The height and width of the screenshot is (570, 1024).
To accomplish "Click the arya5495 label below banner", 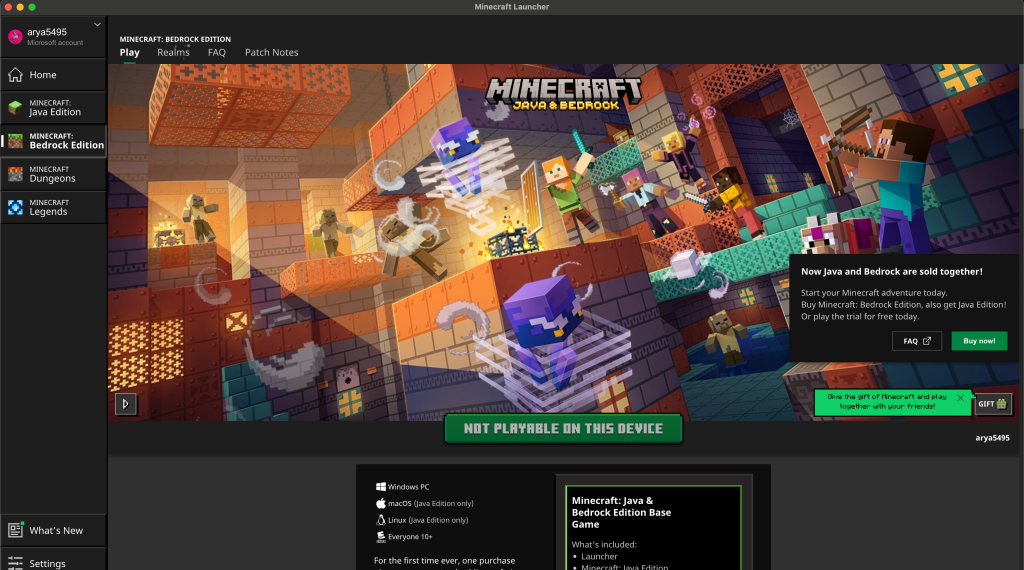I will (x=992, y=438).
